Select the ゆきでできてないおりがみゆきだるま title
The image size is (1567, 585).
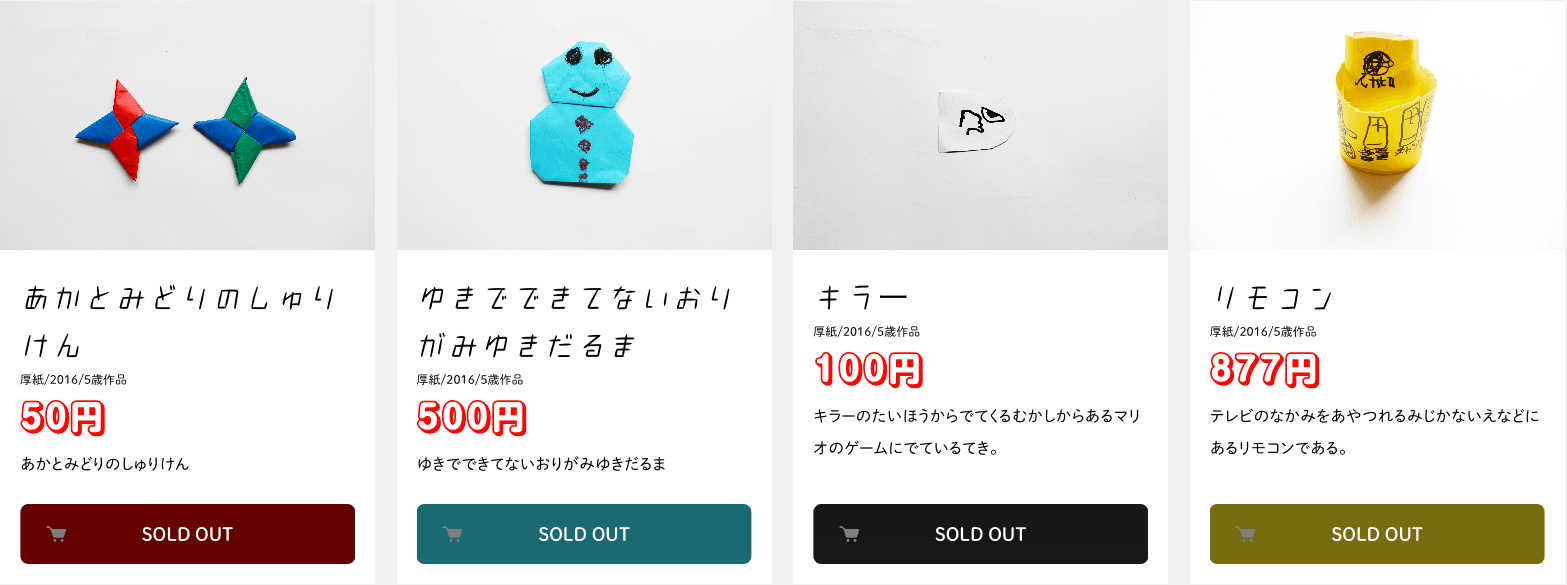[x=576, y=322]
